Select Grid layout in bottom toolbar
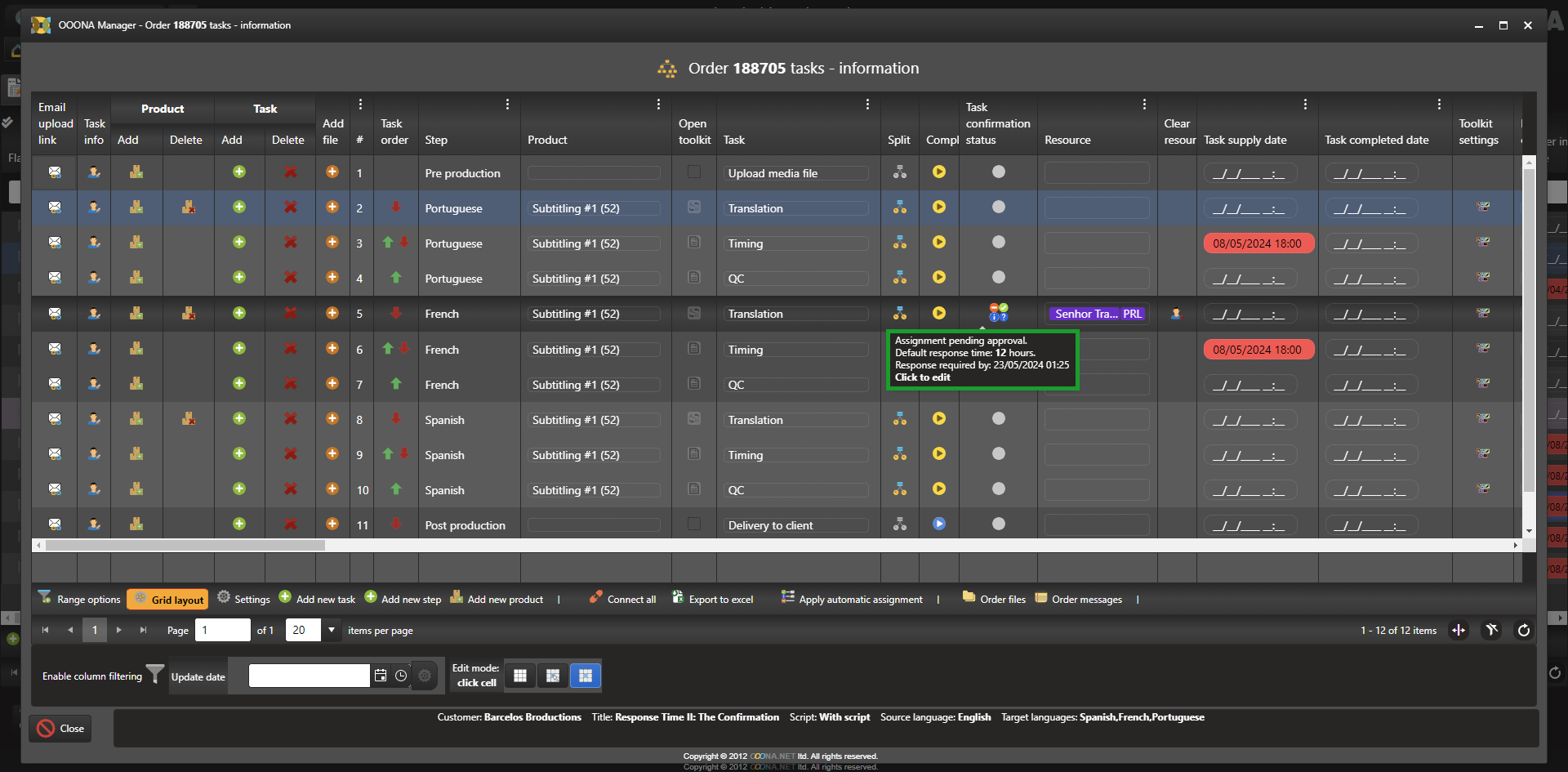Viewport: 1568px width, 772px height. coord(168,600)
